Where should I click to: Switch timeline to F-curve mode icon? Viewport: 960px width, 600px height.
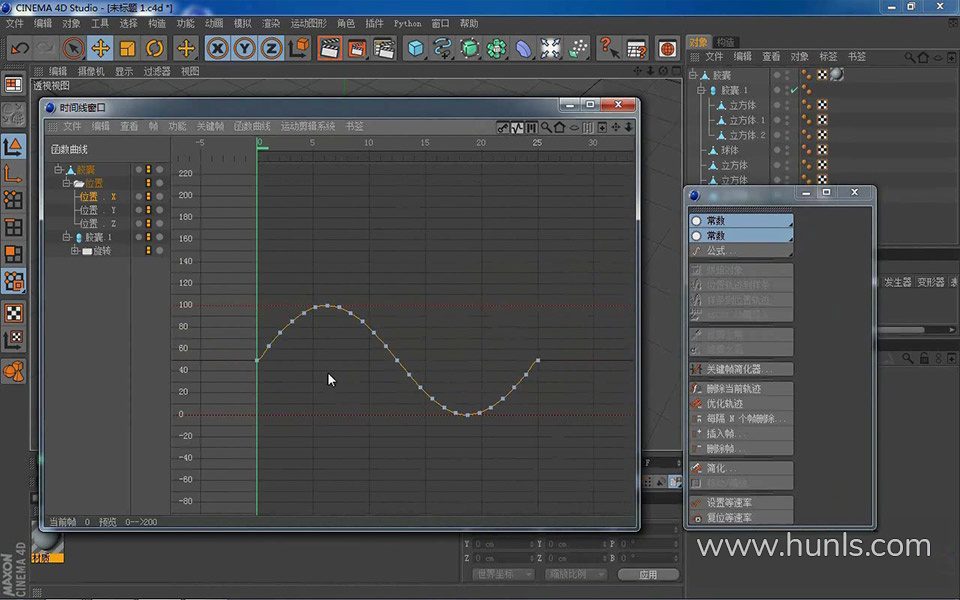[x=517, y=127]
